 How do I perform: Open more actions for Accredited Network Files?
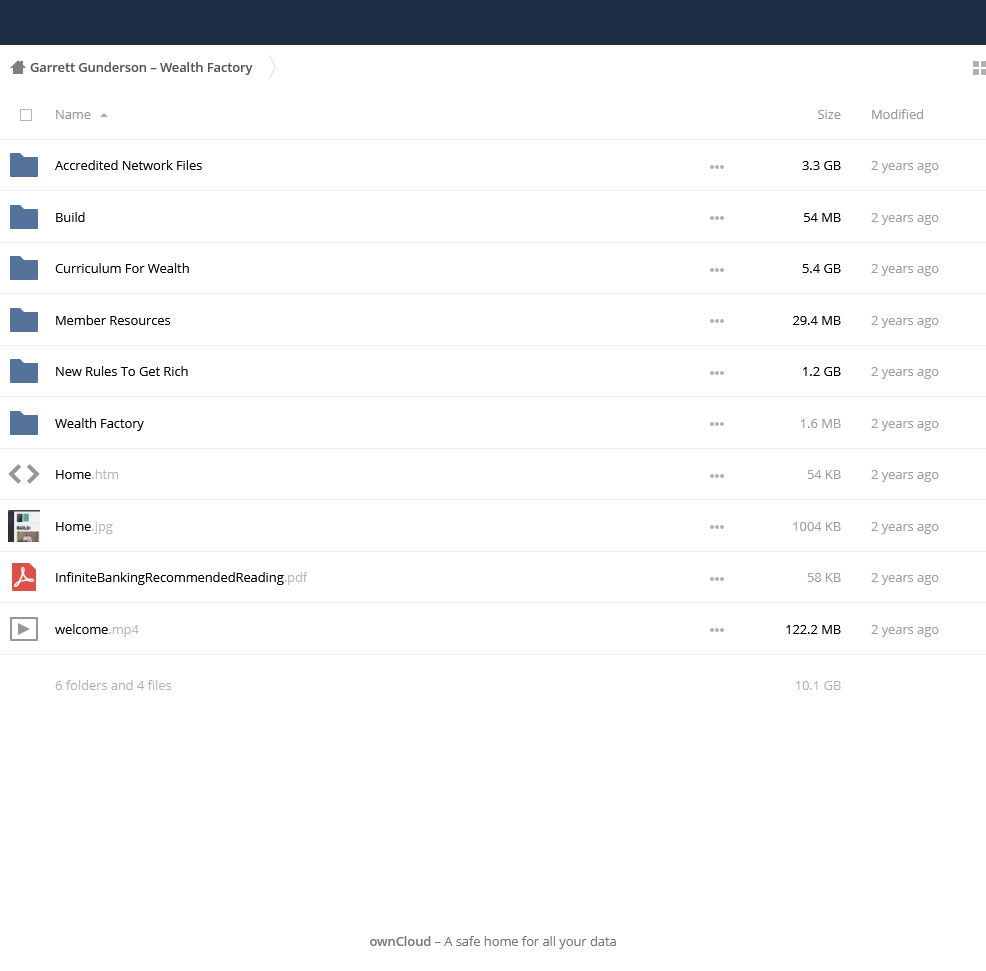pos(717,167)
